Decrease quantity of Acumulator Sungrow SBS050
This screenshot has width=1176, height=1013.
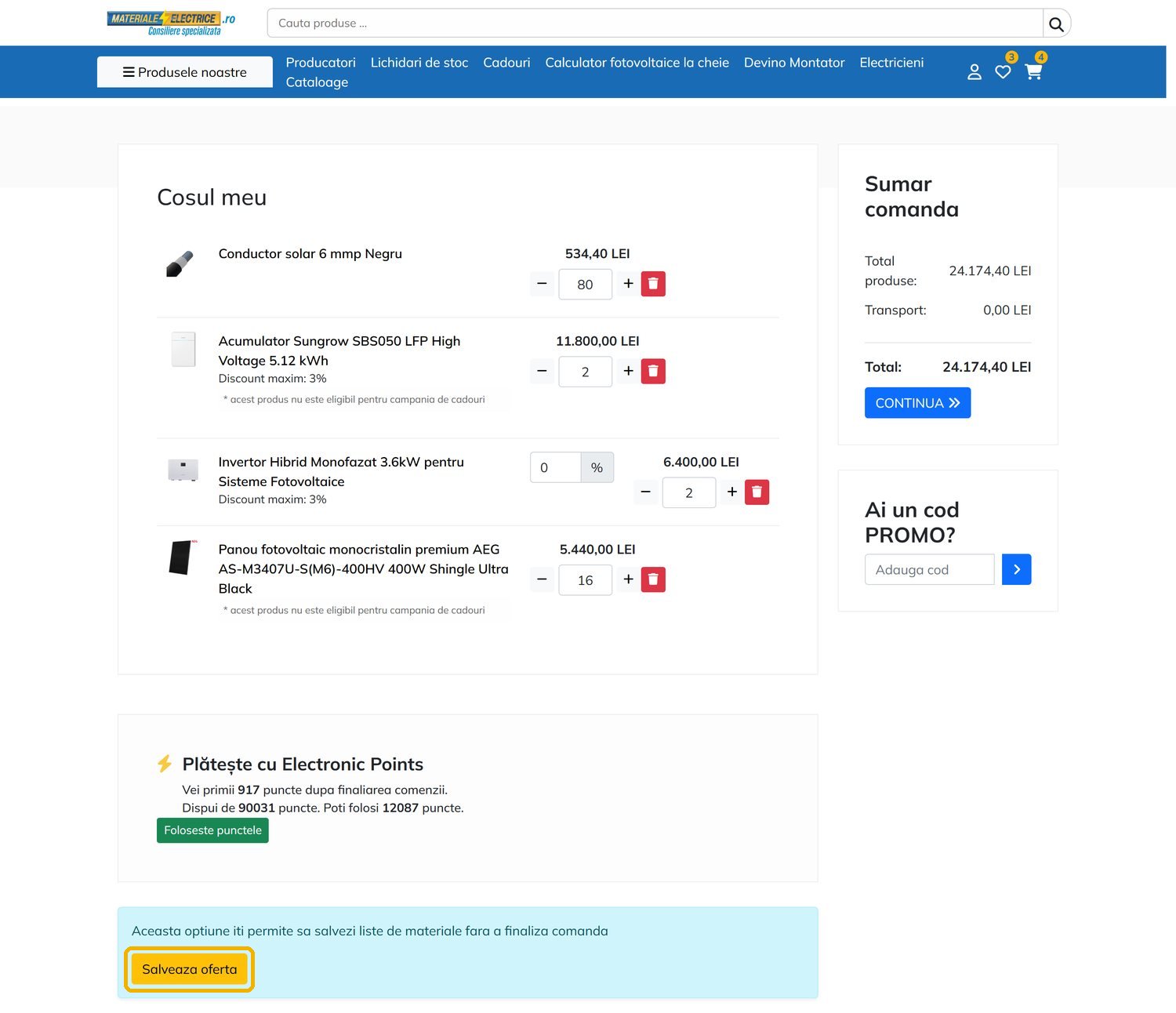pos(542,371)
